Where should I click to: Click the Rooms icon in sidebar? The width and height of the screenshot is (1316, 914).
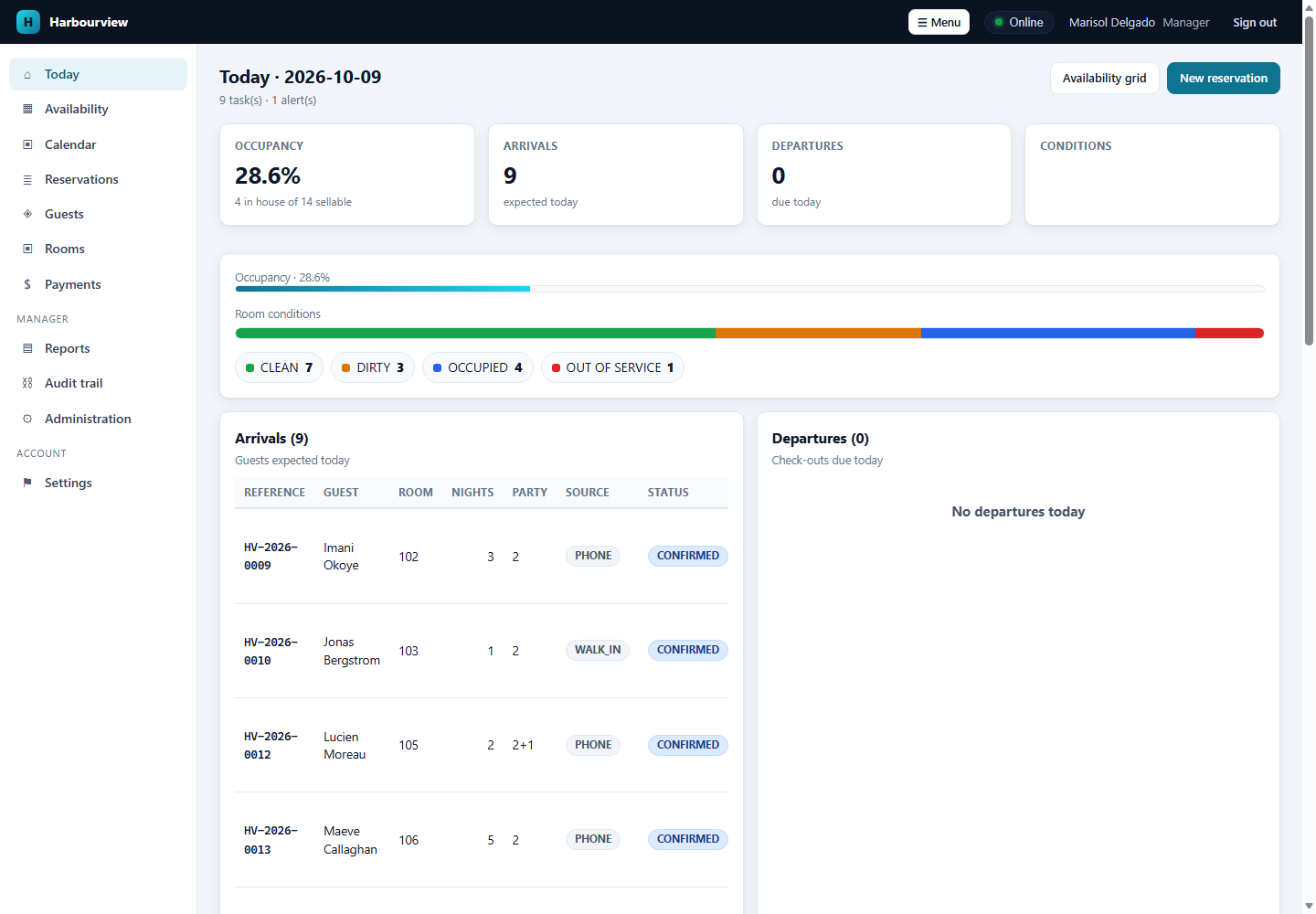click(x=27, y=249)
